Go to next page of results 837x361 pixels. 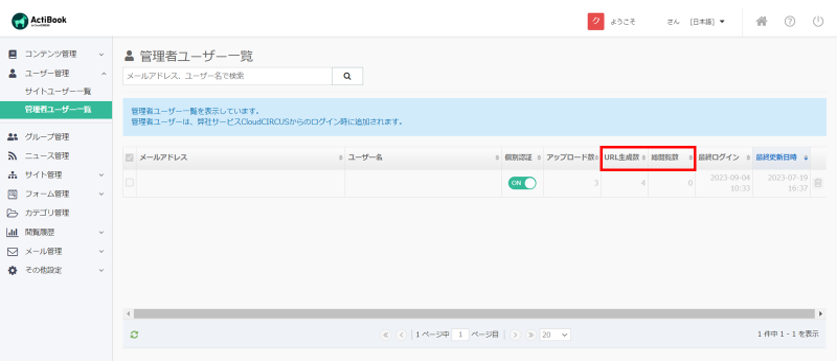click(x=515, y=335)
